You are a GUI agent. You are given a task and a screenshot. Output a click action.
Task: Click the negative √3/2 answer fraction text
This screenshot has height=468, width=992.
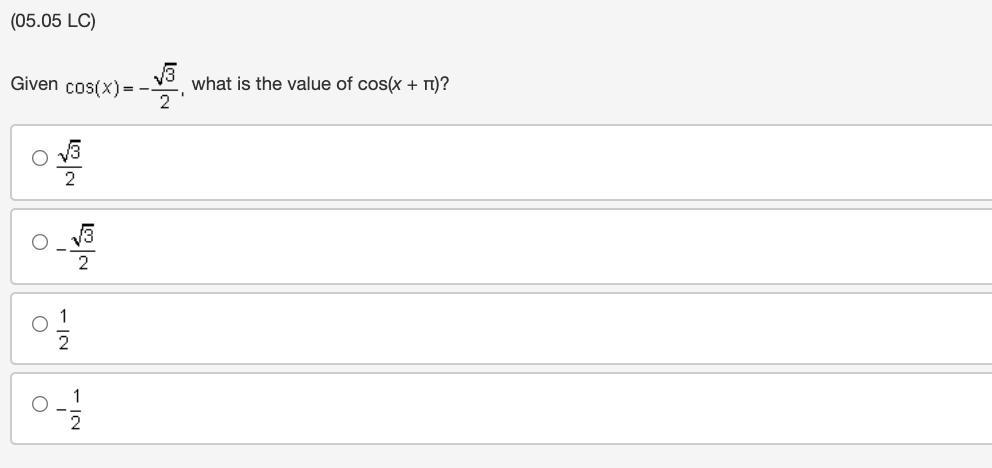(x=81, y=247)
